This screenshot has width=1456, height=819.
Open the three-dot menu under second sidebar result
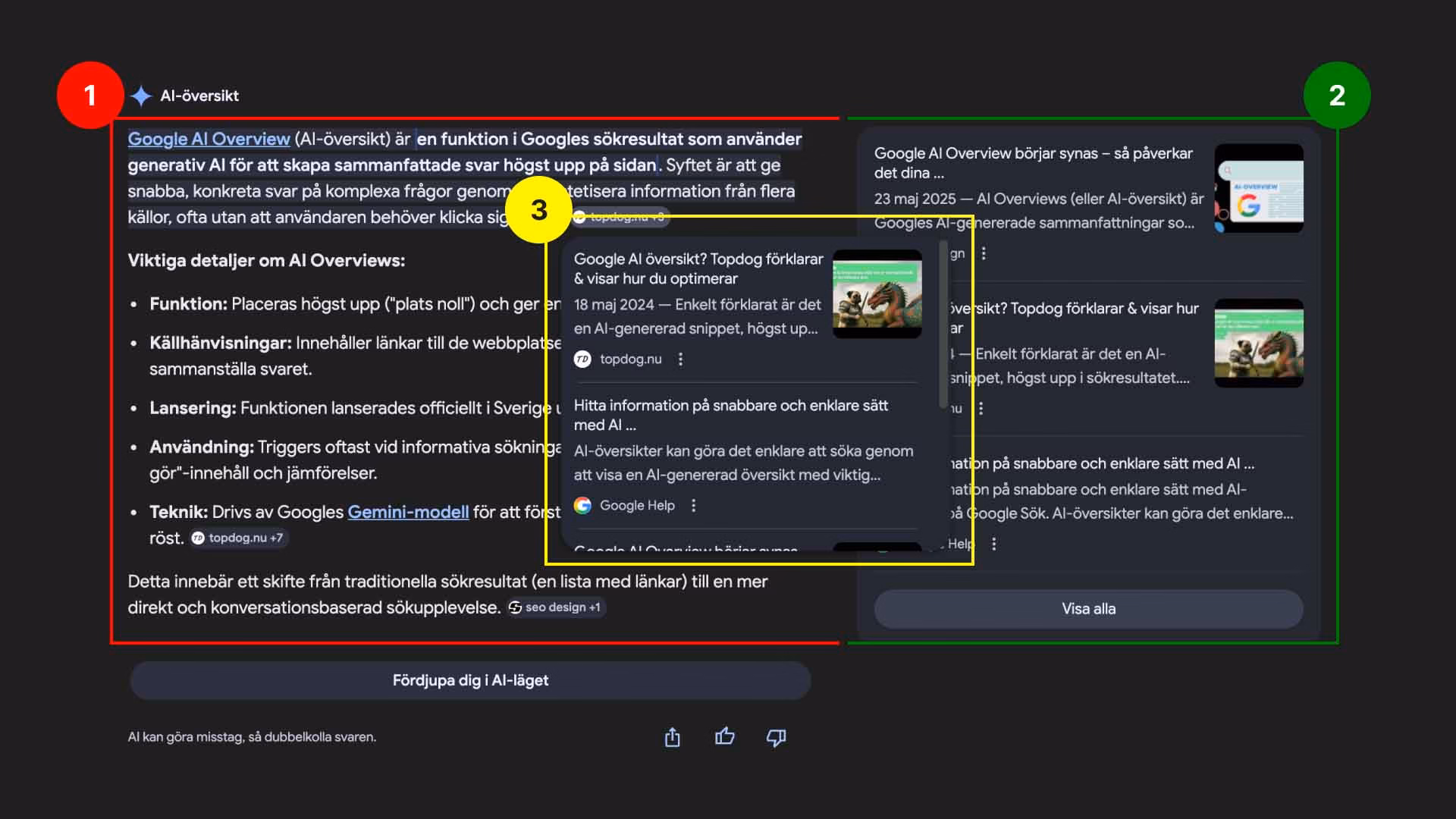981,409
